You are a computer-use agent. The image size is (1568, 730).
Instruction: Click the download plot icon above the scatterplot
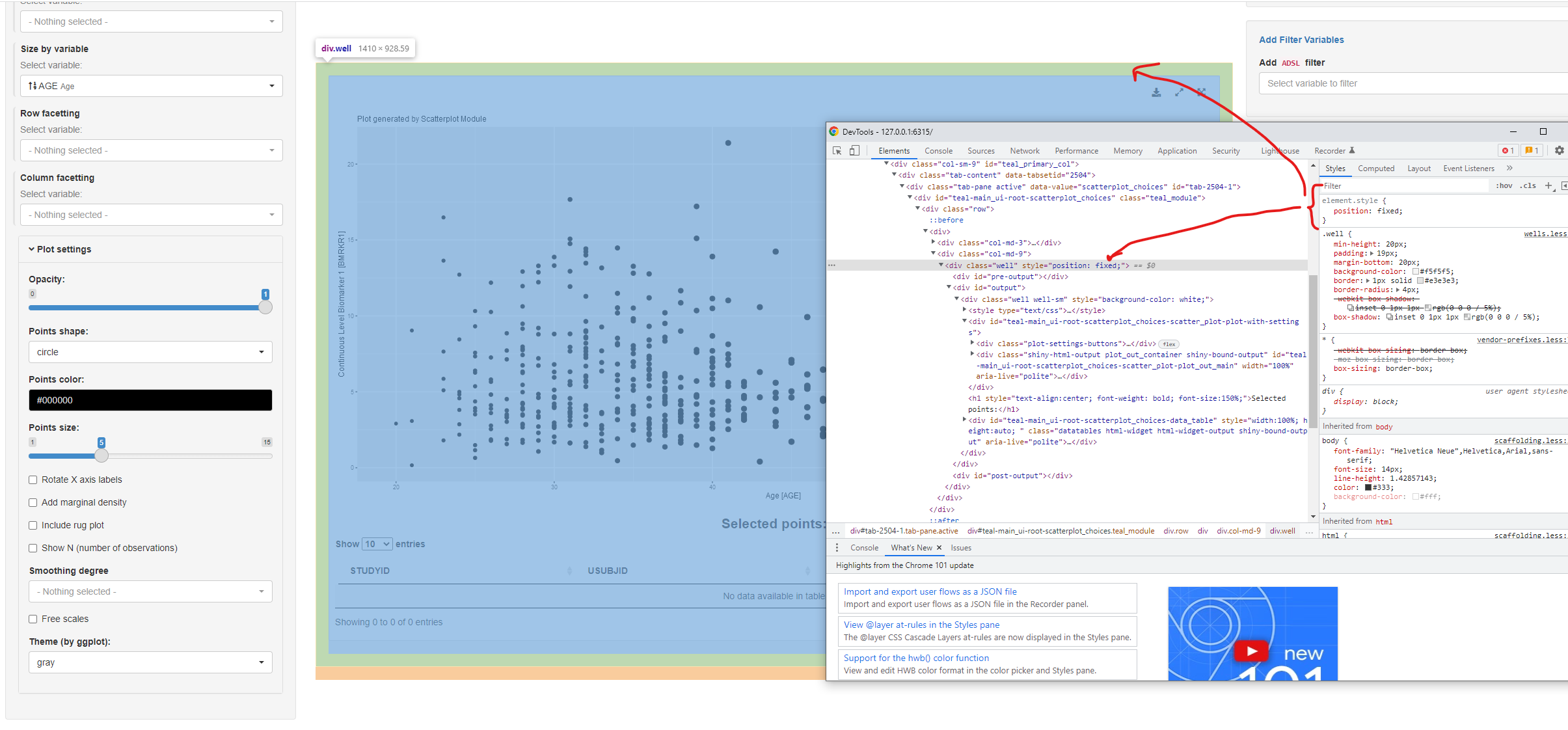click(1156, 92)
